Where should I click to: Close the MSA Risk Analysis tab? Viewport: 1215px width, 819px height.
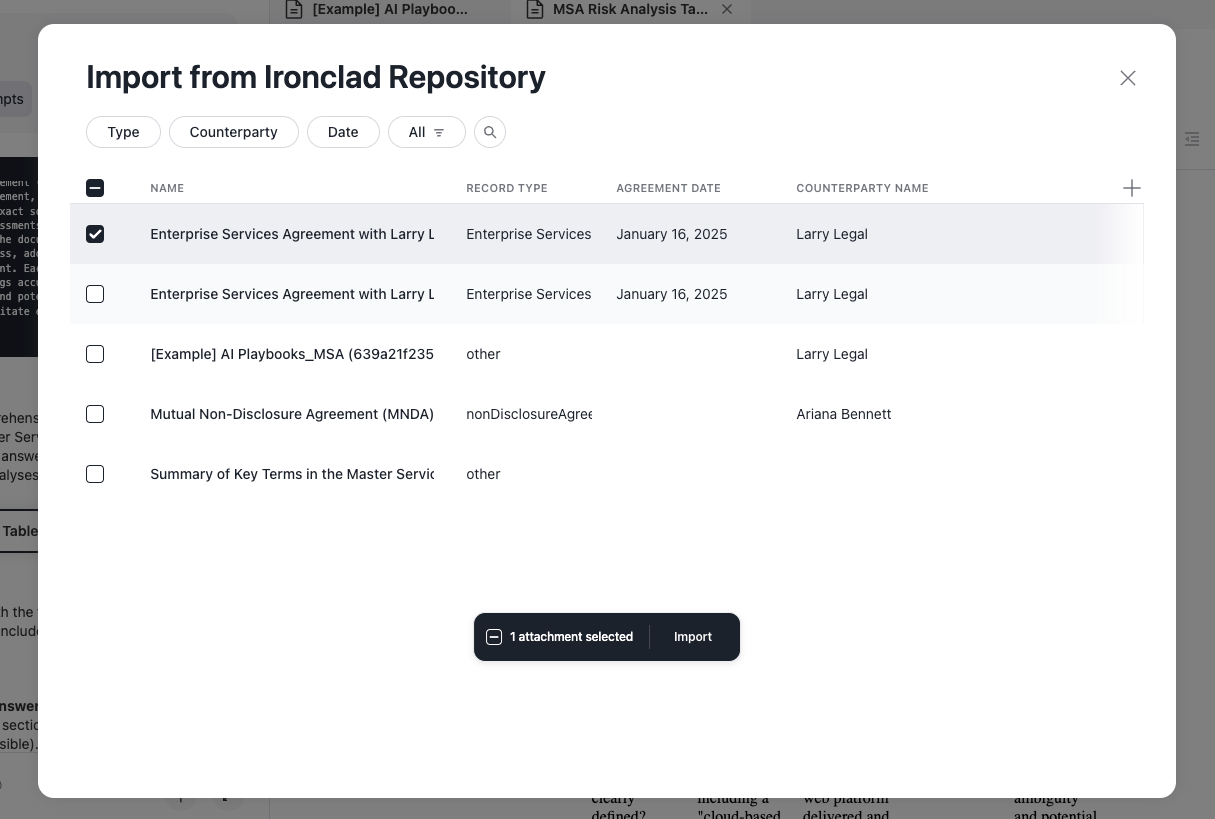[727, 9]
